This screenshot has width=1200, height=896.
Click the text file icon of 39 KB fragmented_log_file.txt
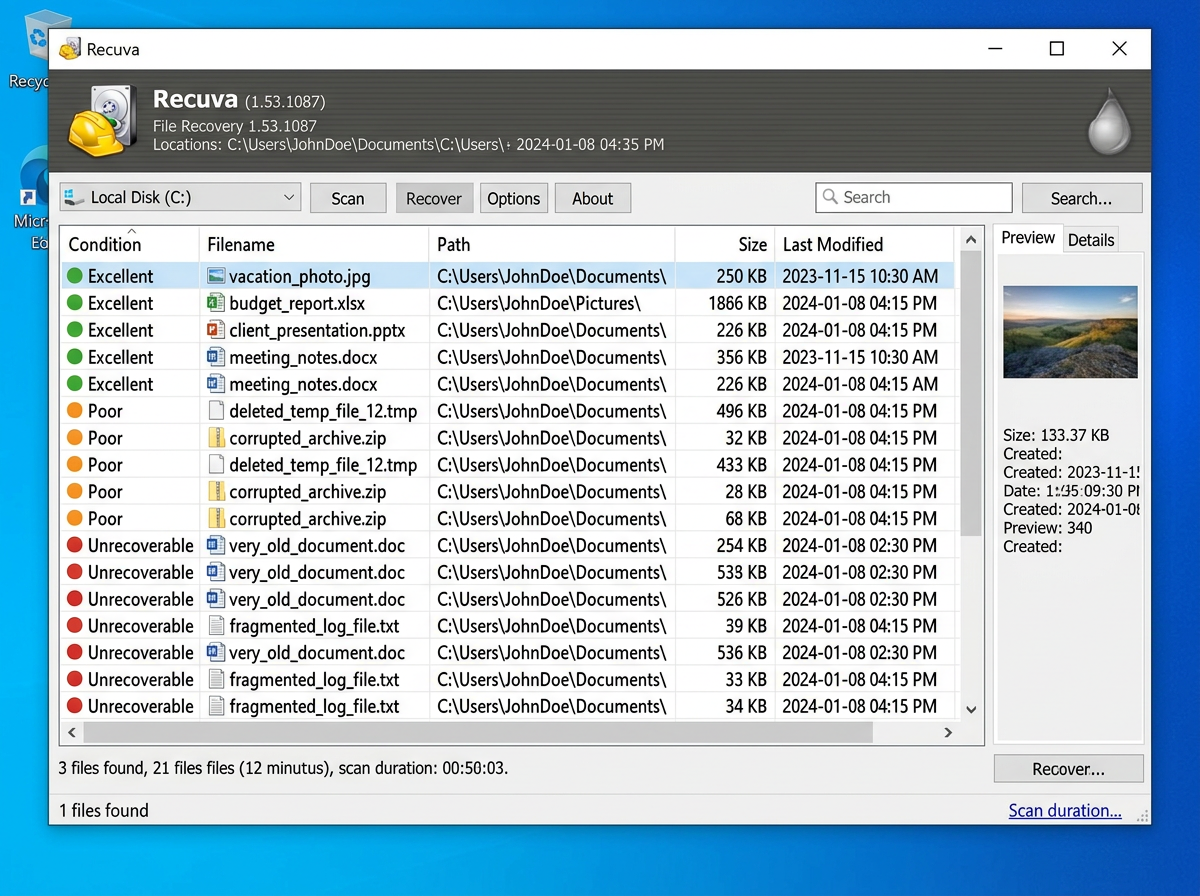215,626
